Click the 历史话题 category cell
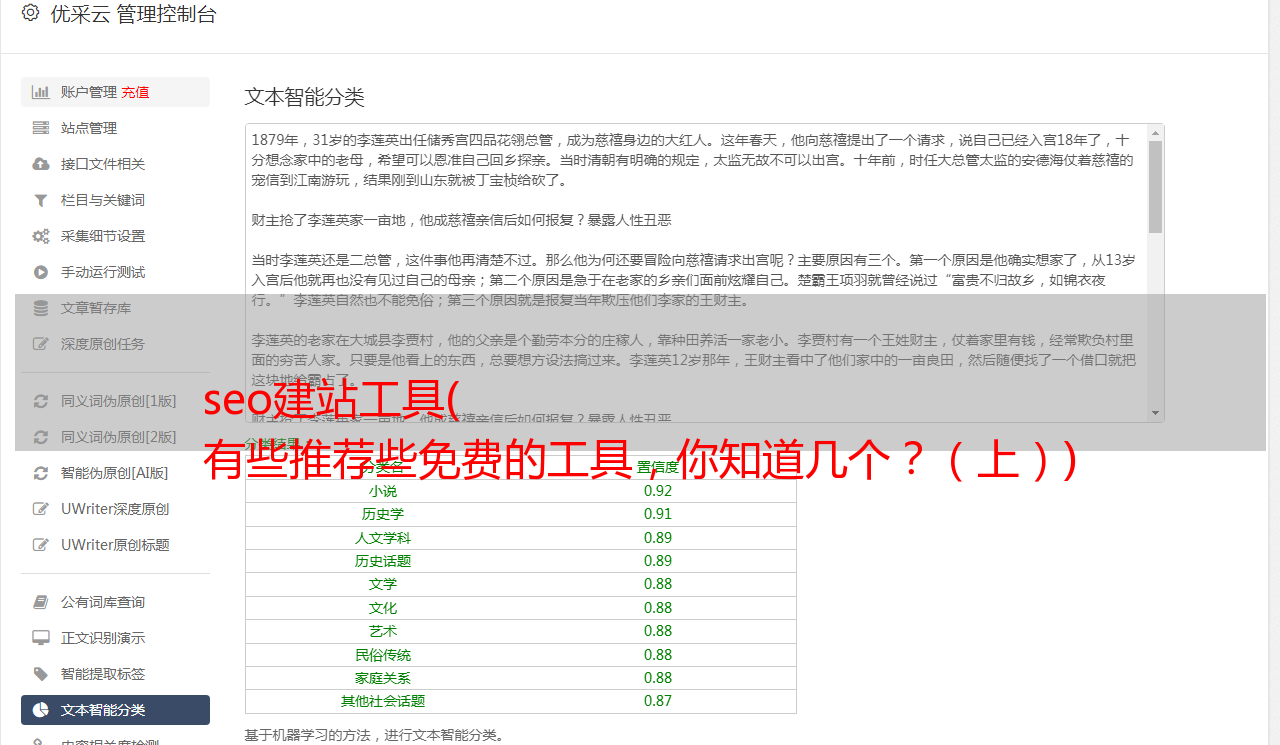Viewport: 1280px width, 745px height. click(x=383, y=561)
